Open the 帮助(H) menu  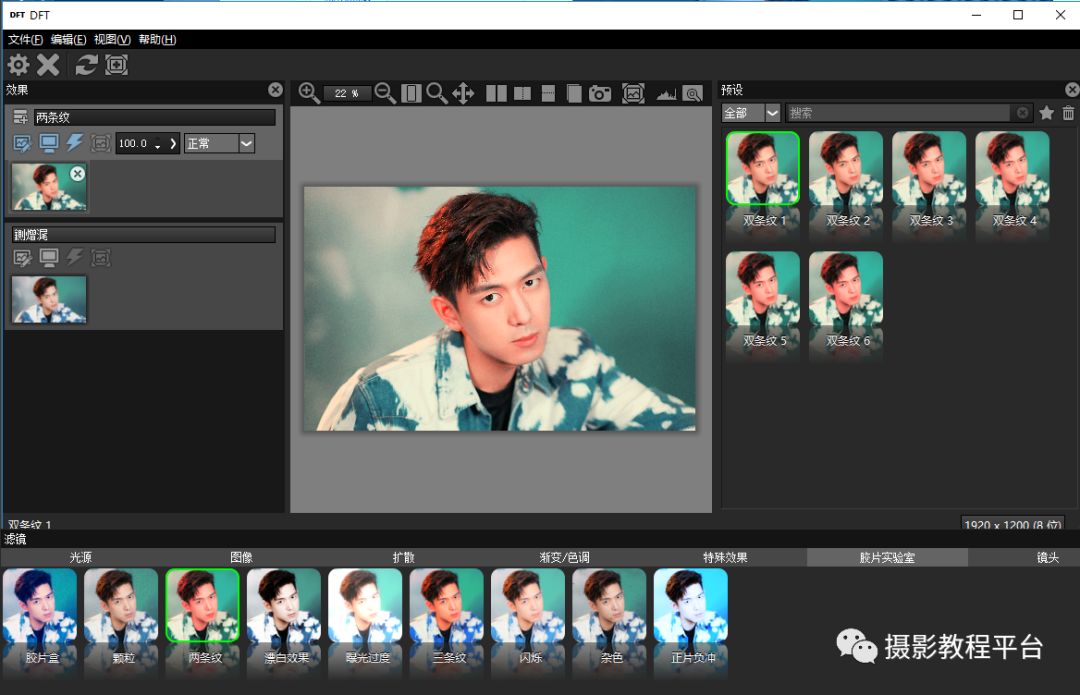[x=157, y=39]
